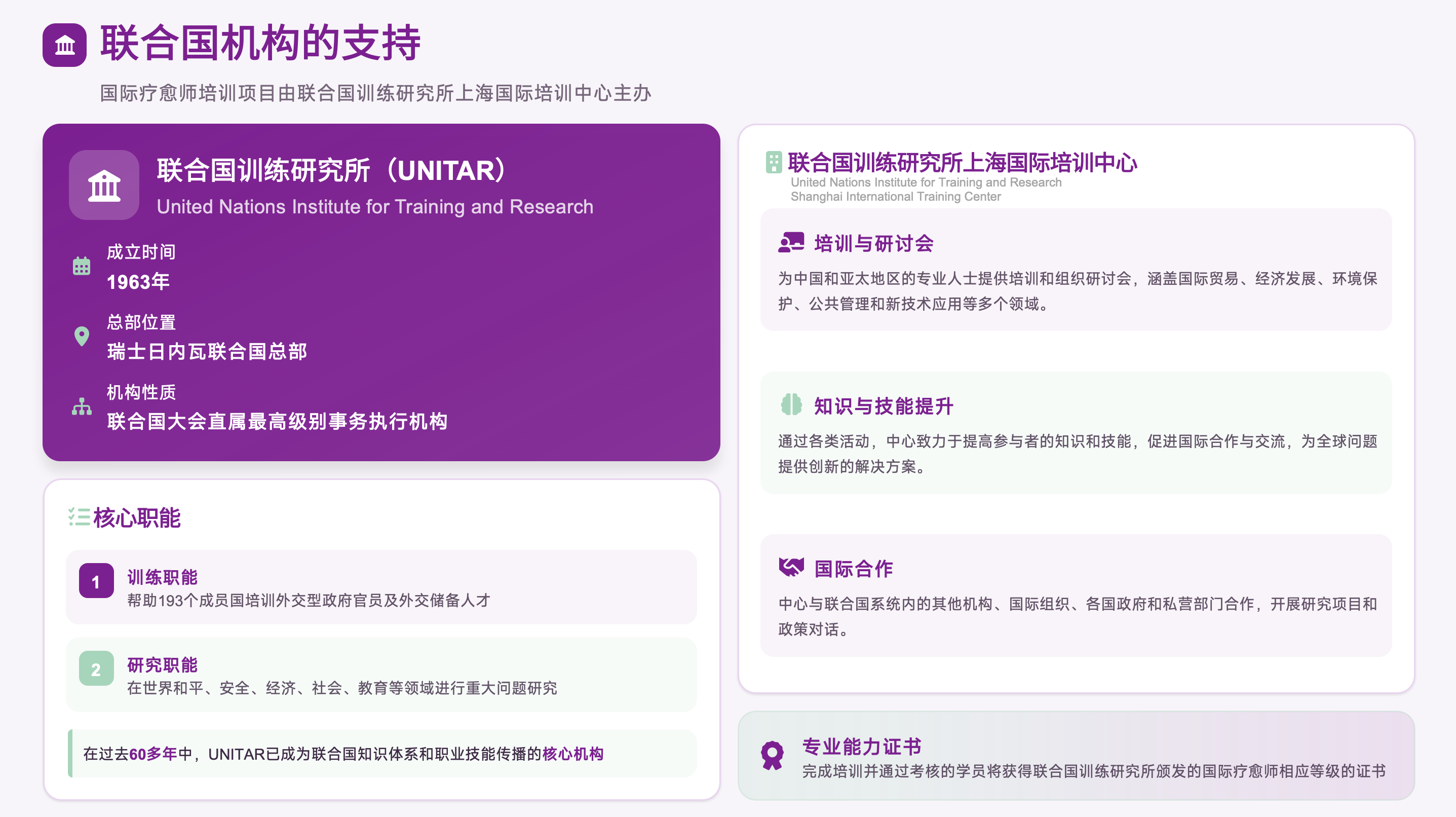Click the 专业能力证书 heading
This screenshot has width=1456, height=817.
click(x=862, y=747)
